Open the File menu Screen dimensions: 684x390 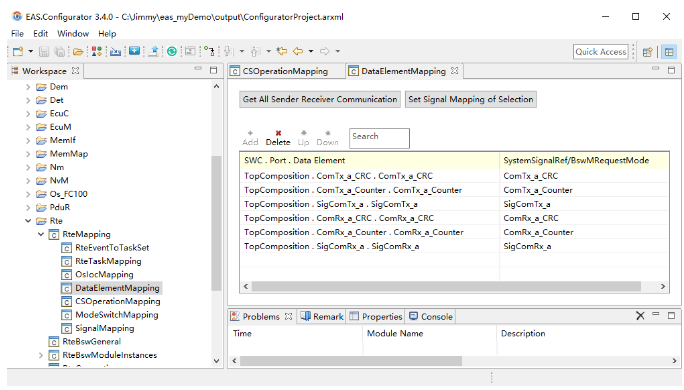click(17, 34)
